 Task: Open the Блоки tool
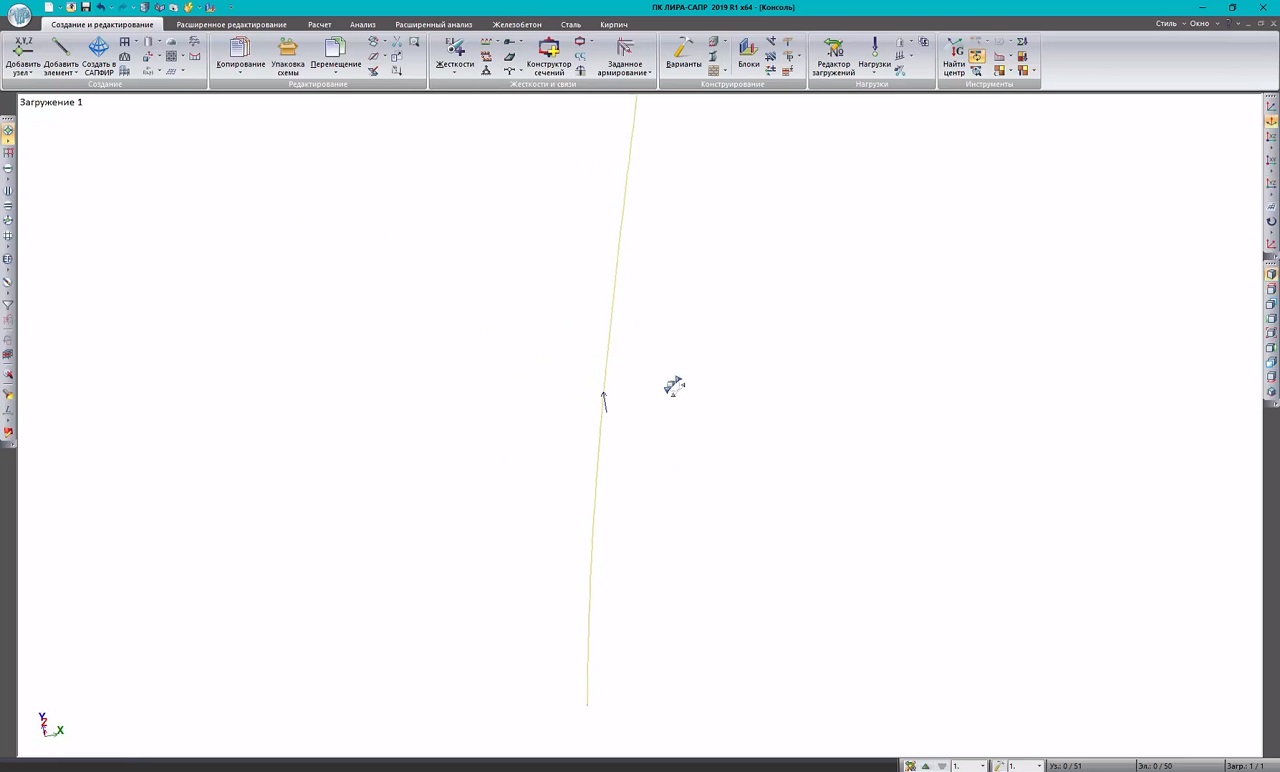point(748,48)
